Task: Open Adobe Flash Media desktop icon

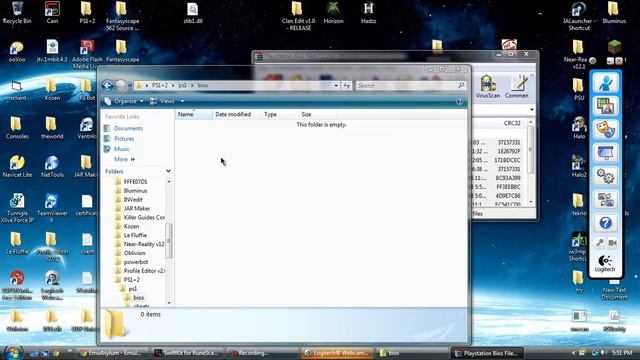Action: 87,54
